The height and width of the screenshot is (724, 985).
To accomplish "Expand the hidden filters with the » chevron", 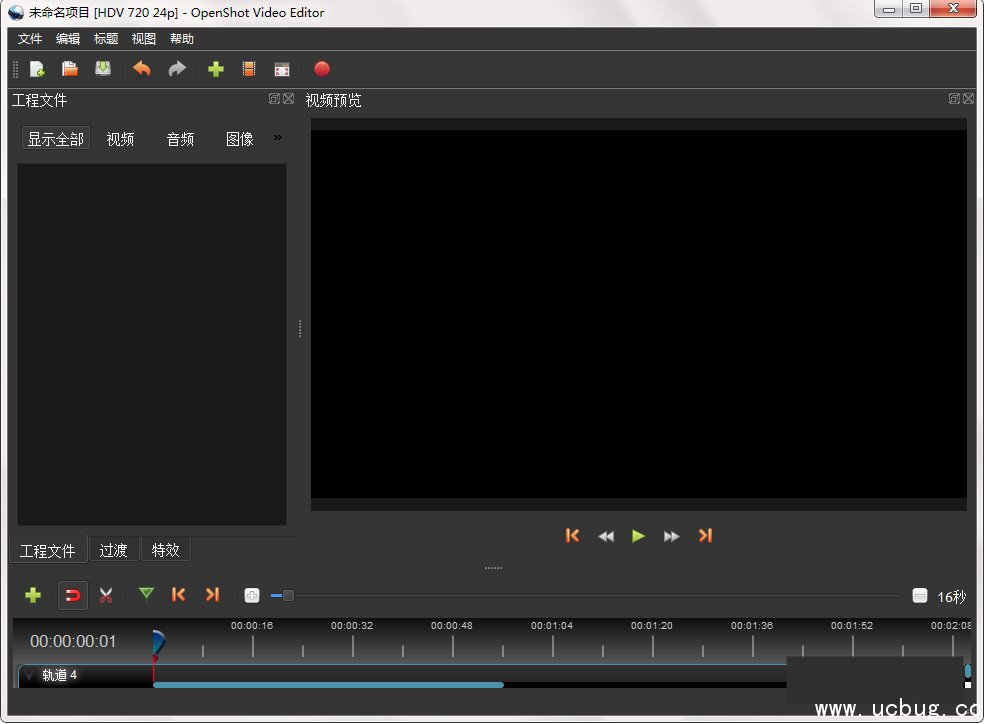I will click(278, 137).
